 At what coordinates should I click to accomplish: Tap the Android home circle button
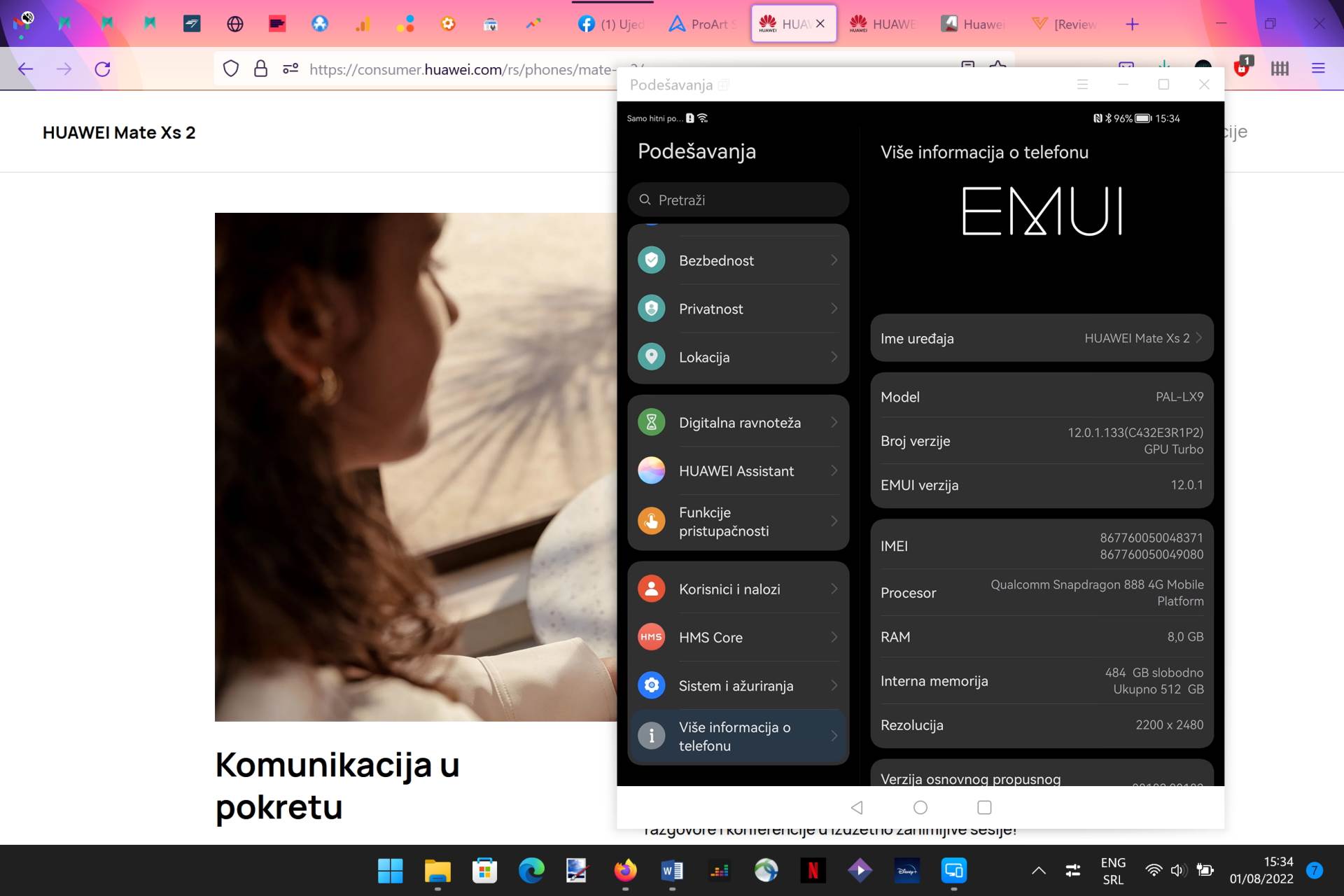click(920, 807)
